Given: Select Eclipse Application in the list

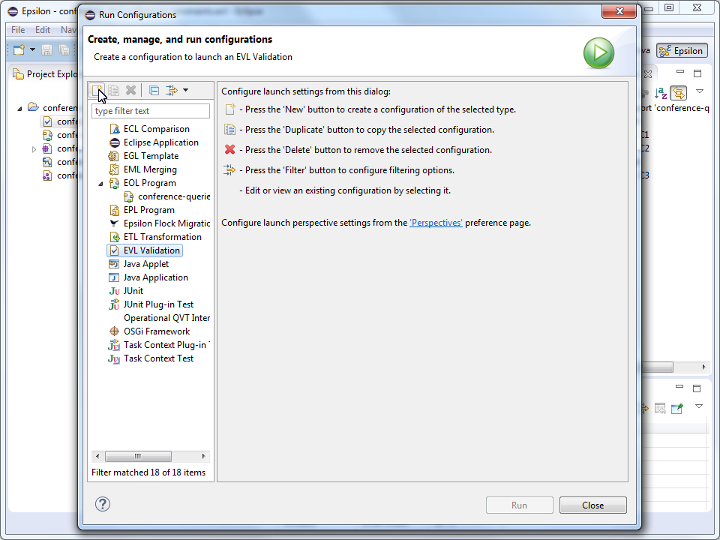Looking at the screenshot, I should click(x=160, y=143).
